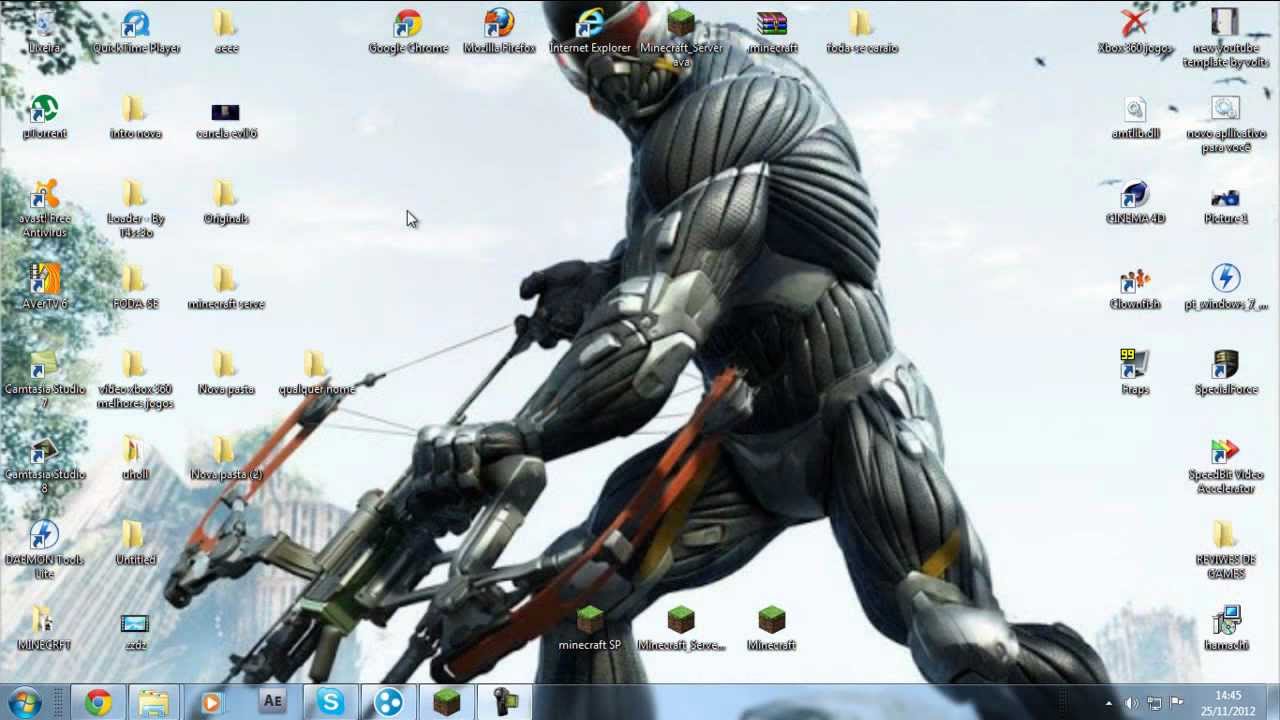Select the minecraft SP desktop icon
This screenshot has height=720, width=1280.
tap(590, 629)
